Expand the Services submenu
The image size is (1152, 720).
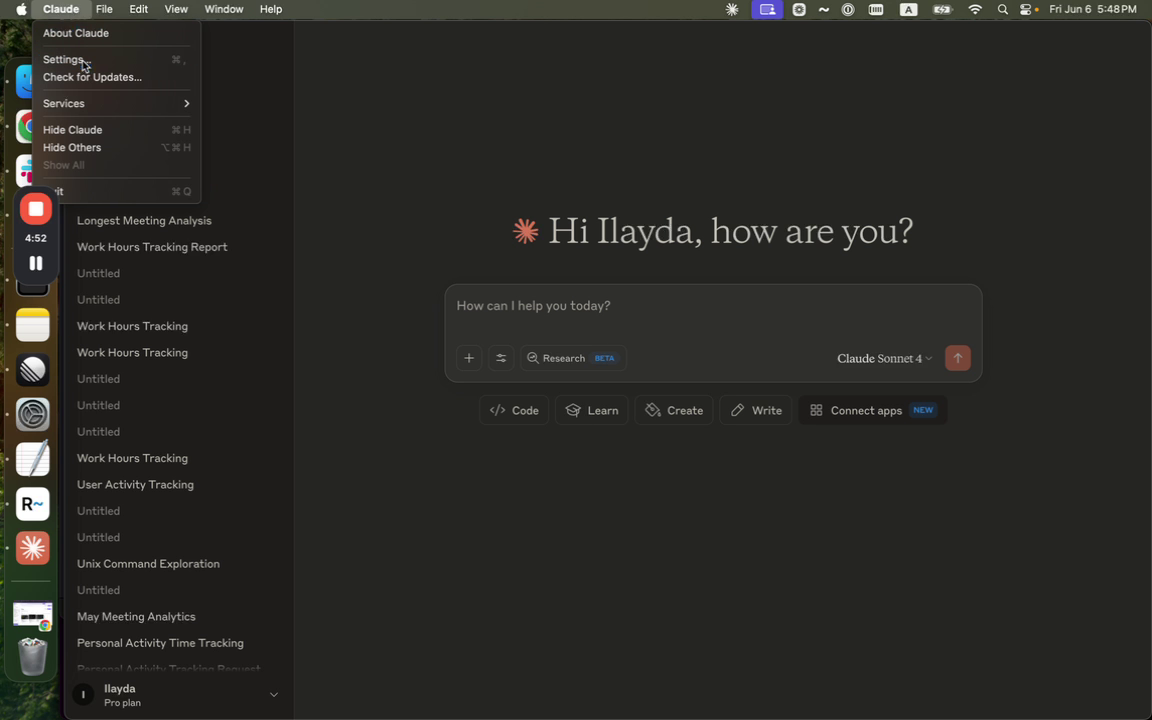point(116,103)
